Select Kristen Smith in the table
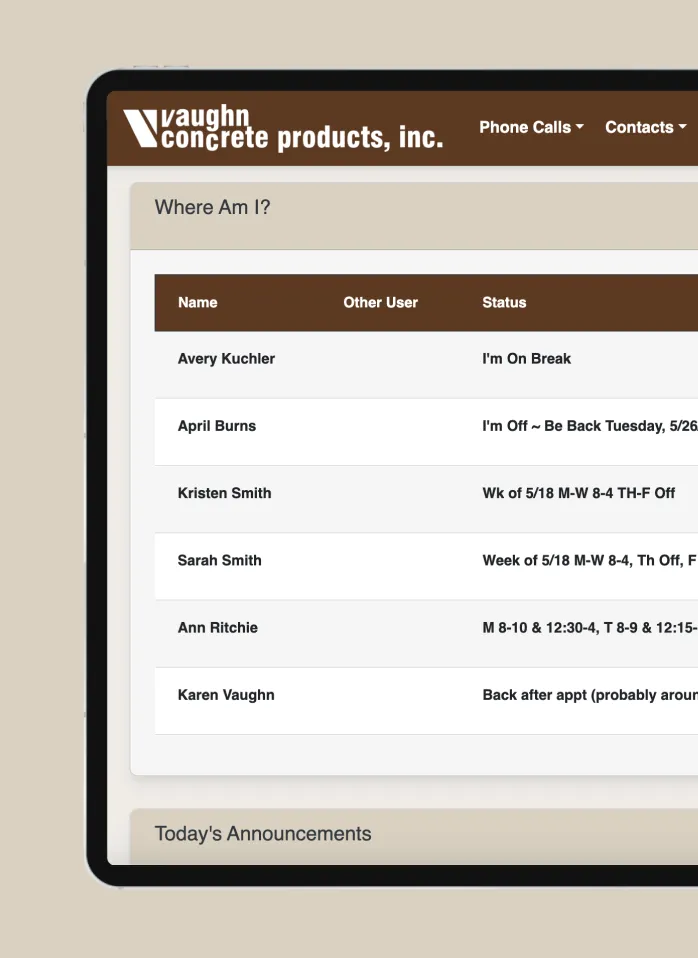Screen dimensions: 698x958 (224, 493)
